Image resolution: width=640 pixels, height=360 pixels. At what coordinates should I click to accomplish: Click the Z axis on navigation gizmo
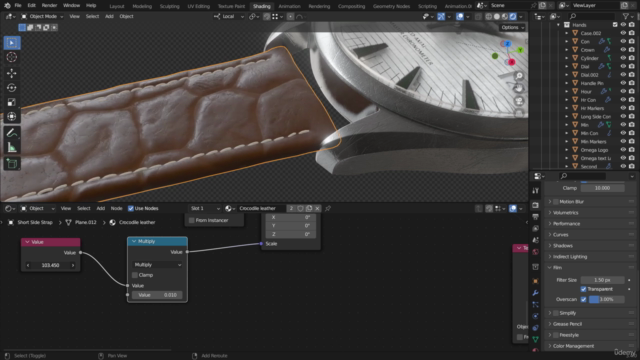click(507, 44)
